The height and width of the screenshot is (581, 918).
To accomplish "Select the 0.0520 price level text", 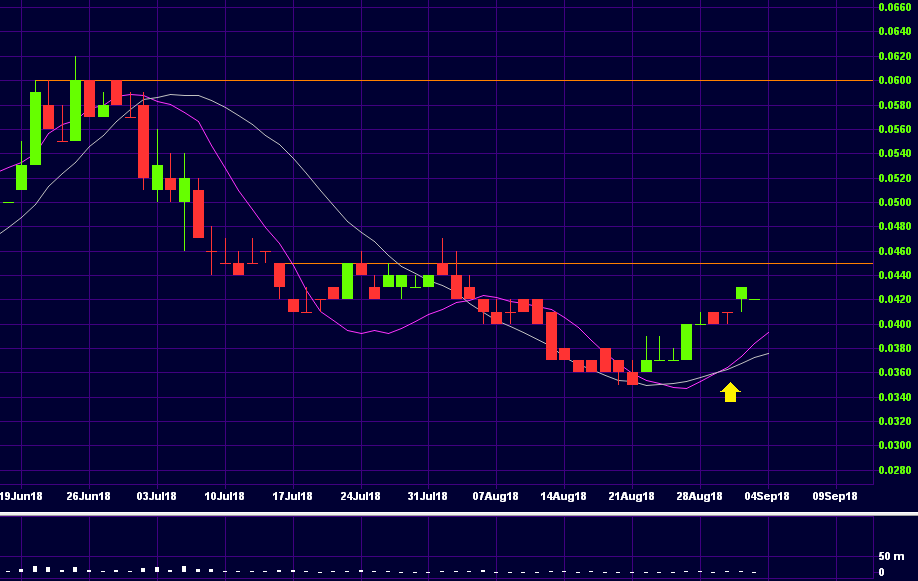I will pos(895,178).
